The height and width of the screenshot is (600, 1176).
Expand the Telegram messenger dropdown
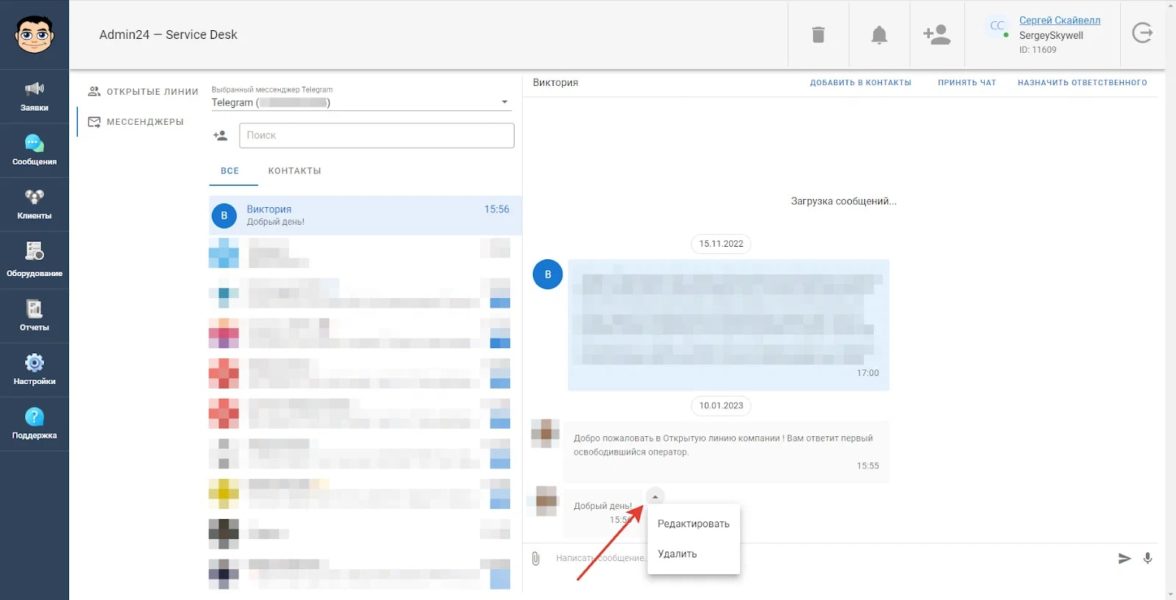[x=504, y=102]
